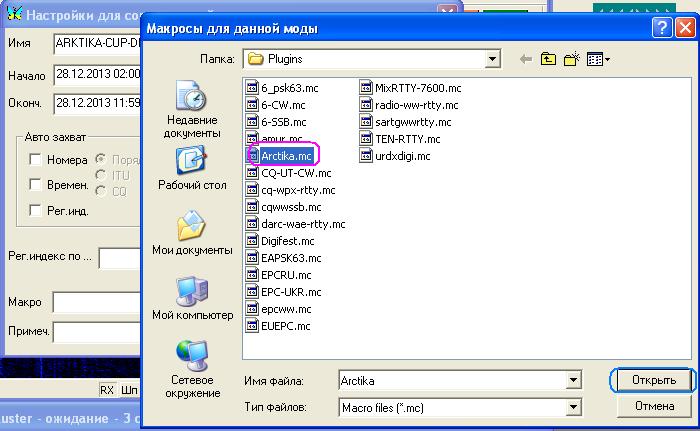Create a new folder with toolbar icon

coord(573,60)
